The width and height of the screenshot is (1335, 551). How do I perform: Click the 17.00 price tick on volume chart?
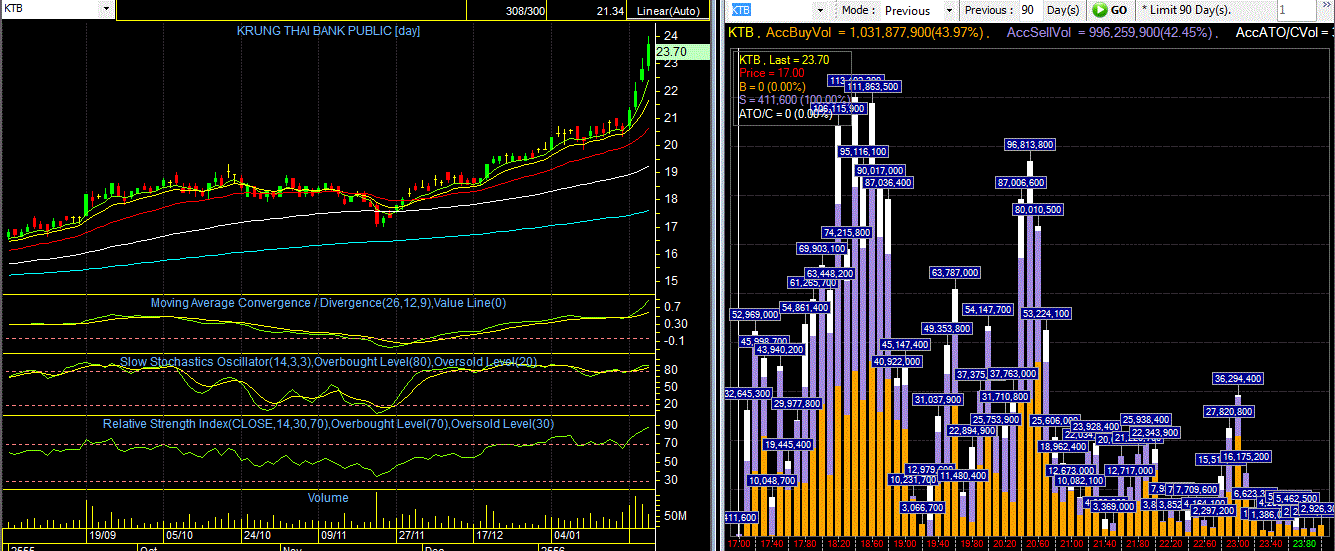coord(739,544)
